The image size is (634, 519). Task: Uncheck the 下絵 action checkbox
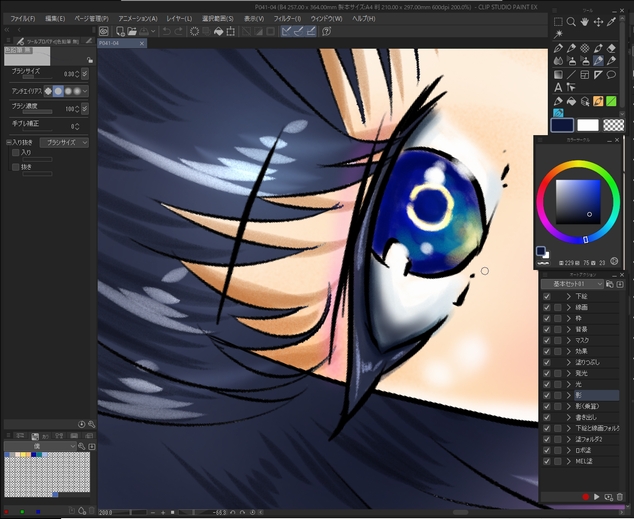pyautogui.click(x=547, y=296)
